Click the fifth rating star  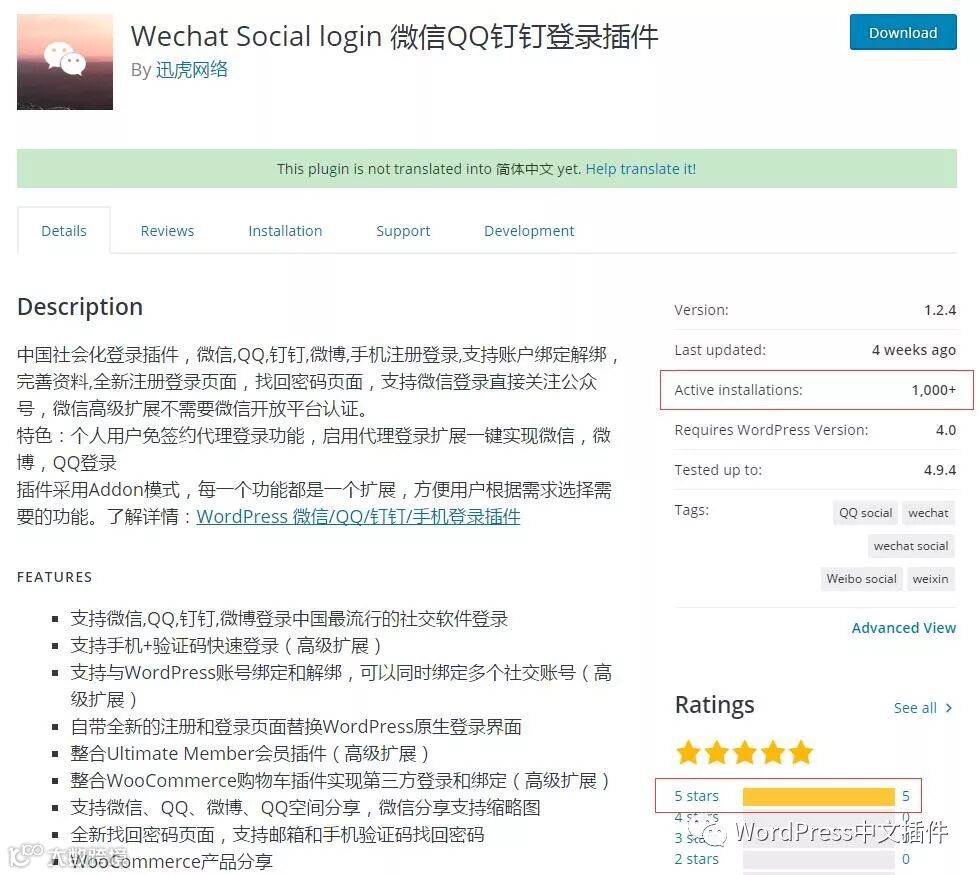801,752
